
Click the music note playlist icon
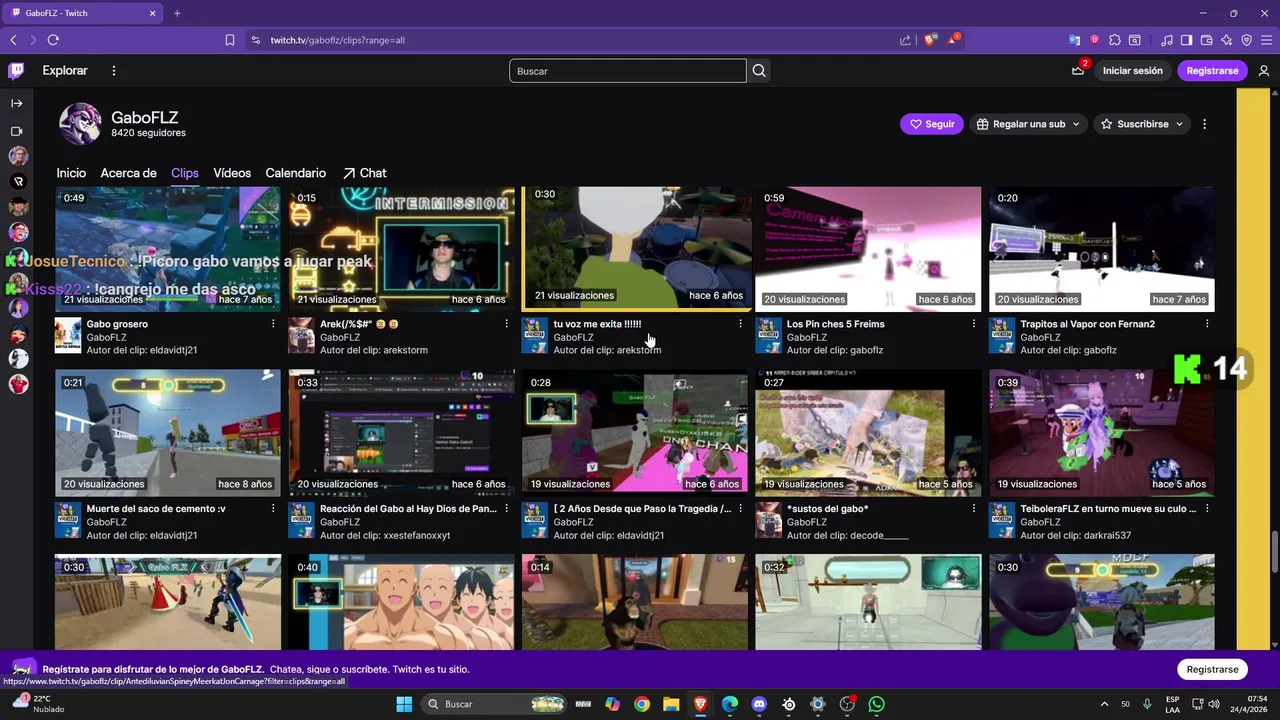(1167, 40)
